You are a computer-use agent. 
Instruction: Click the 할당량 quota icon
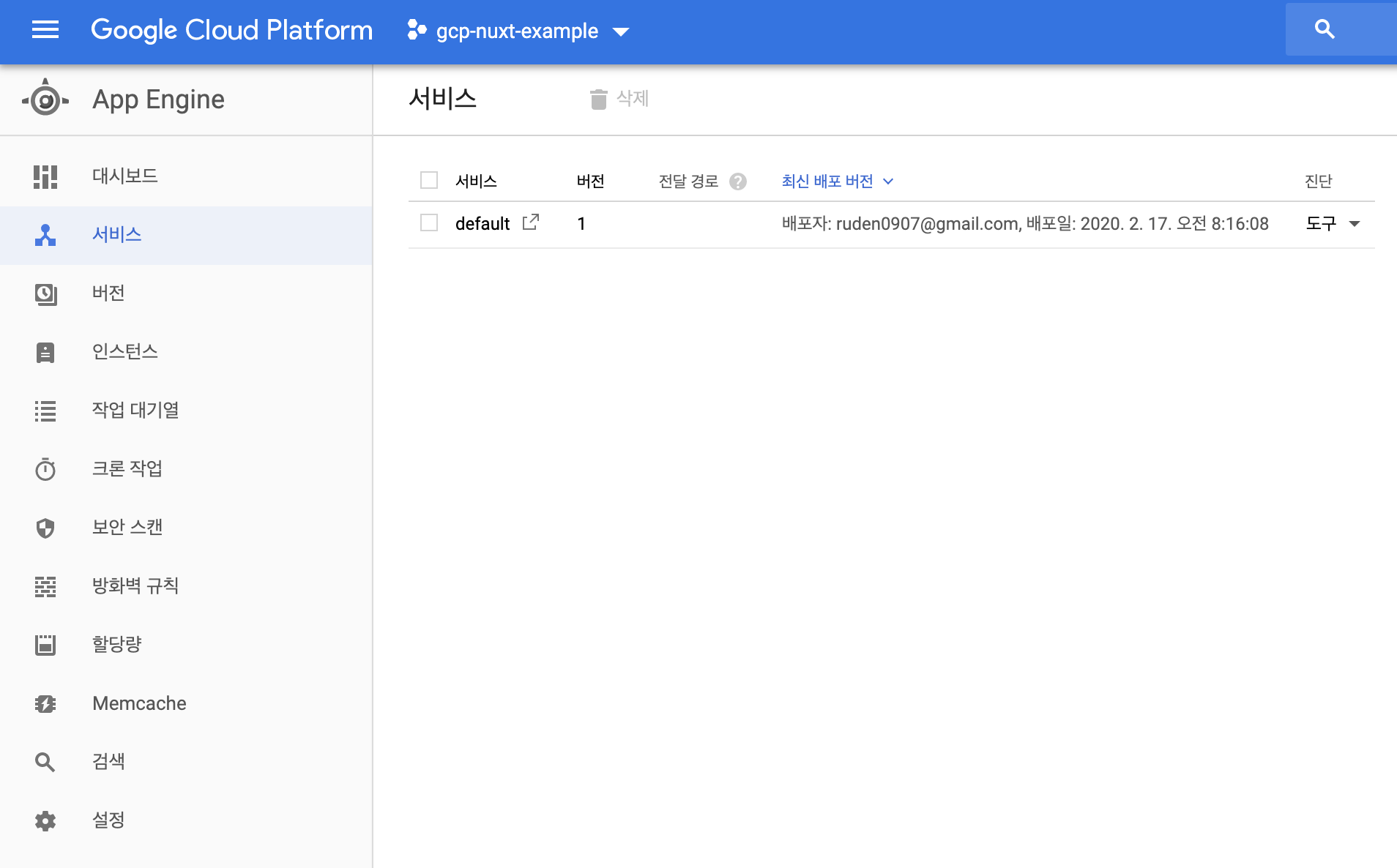(45, 645)
